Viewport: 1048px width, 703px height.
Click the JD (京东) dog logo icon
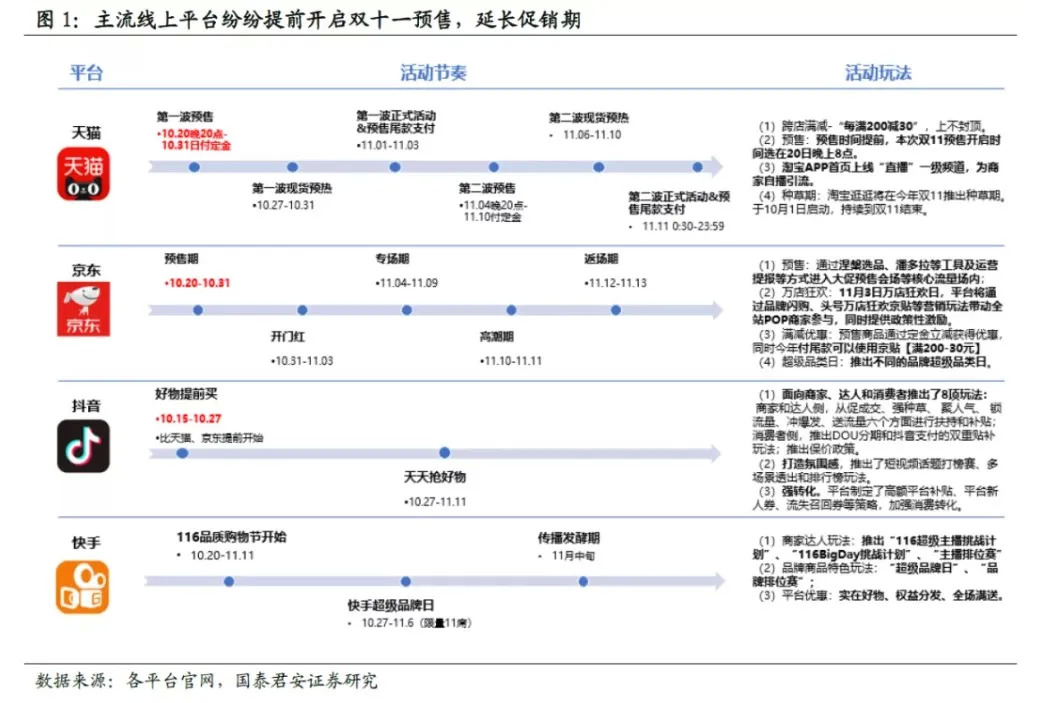[x=84, y=309]
